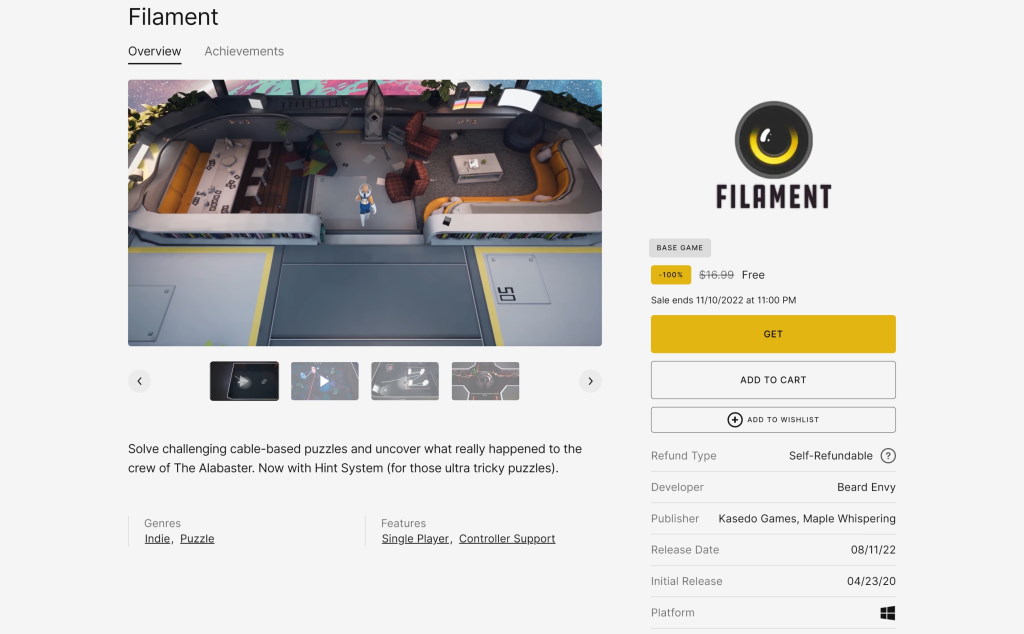The image size is (1024, 634).
Task: Open the Indie genre link
Action: pyautogui.click(x=157, y=539)
